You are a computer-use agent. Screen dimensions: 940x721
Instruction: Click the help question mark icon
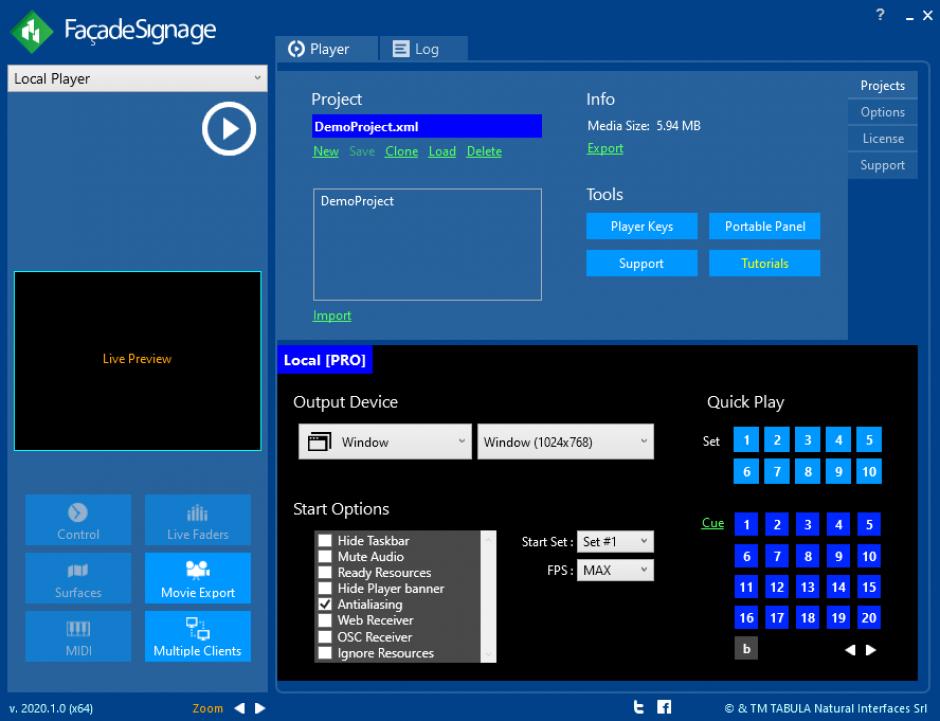click(x=880, y=14)
